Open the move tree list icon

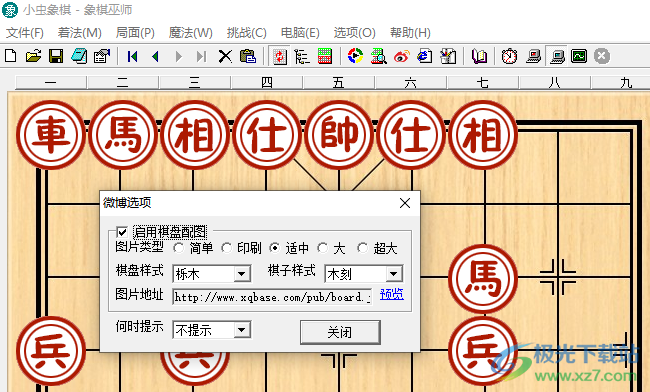[302, 56]
